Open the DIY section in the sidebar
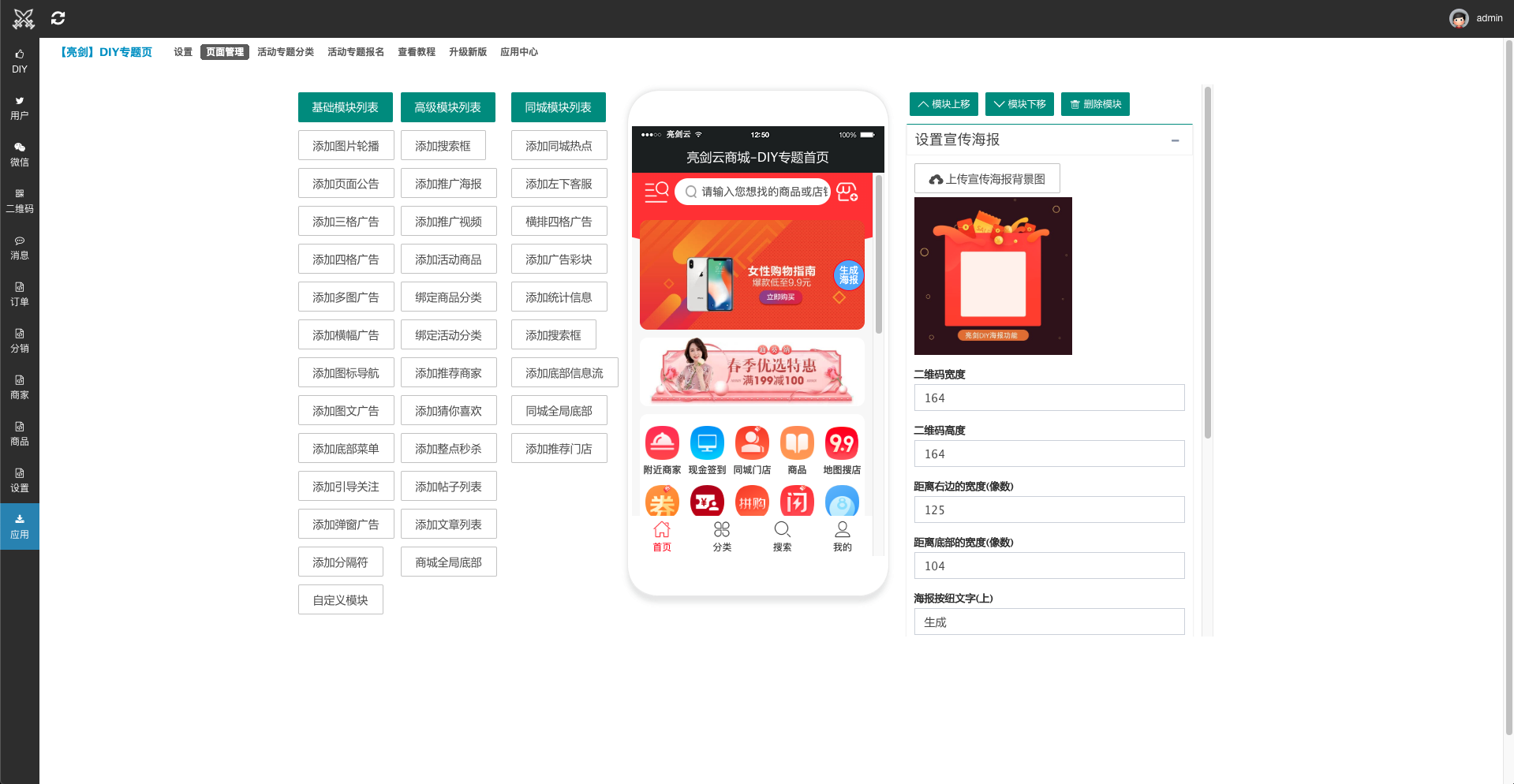This screenshot has width=1514, height=784. click(19, 61)
